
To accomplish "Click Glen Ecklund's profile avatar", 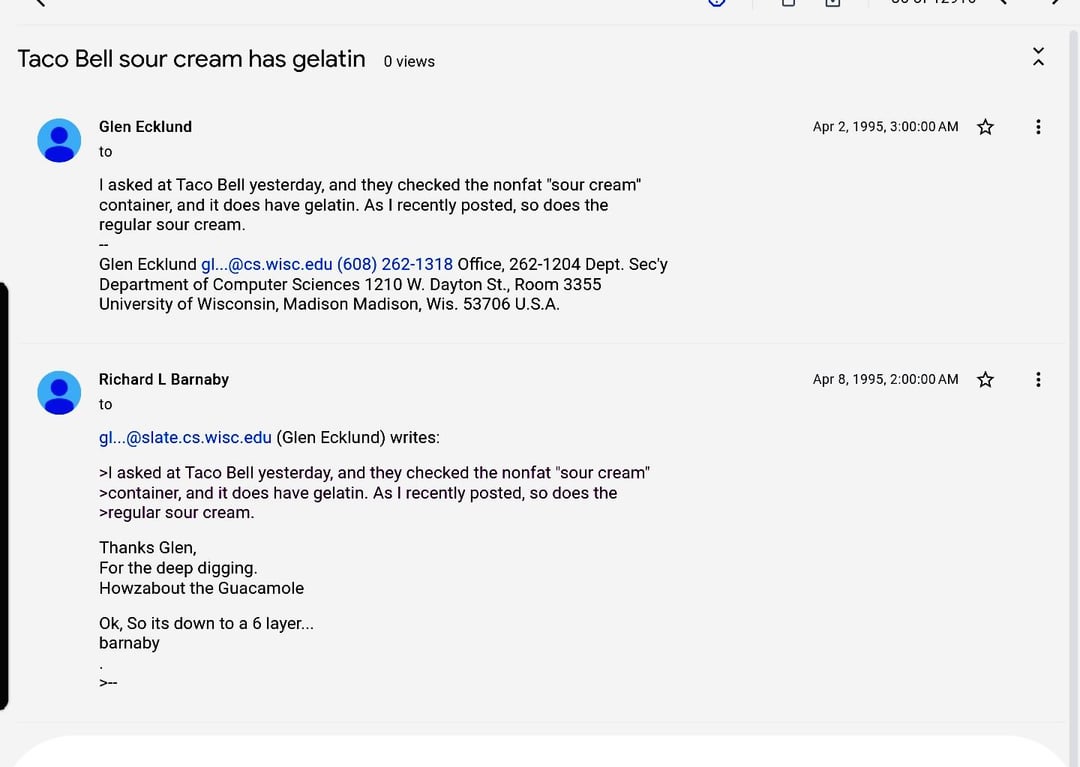I will pos(59,140).
